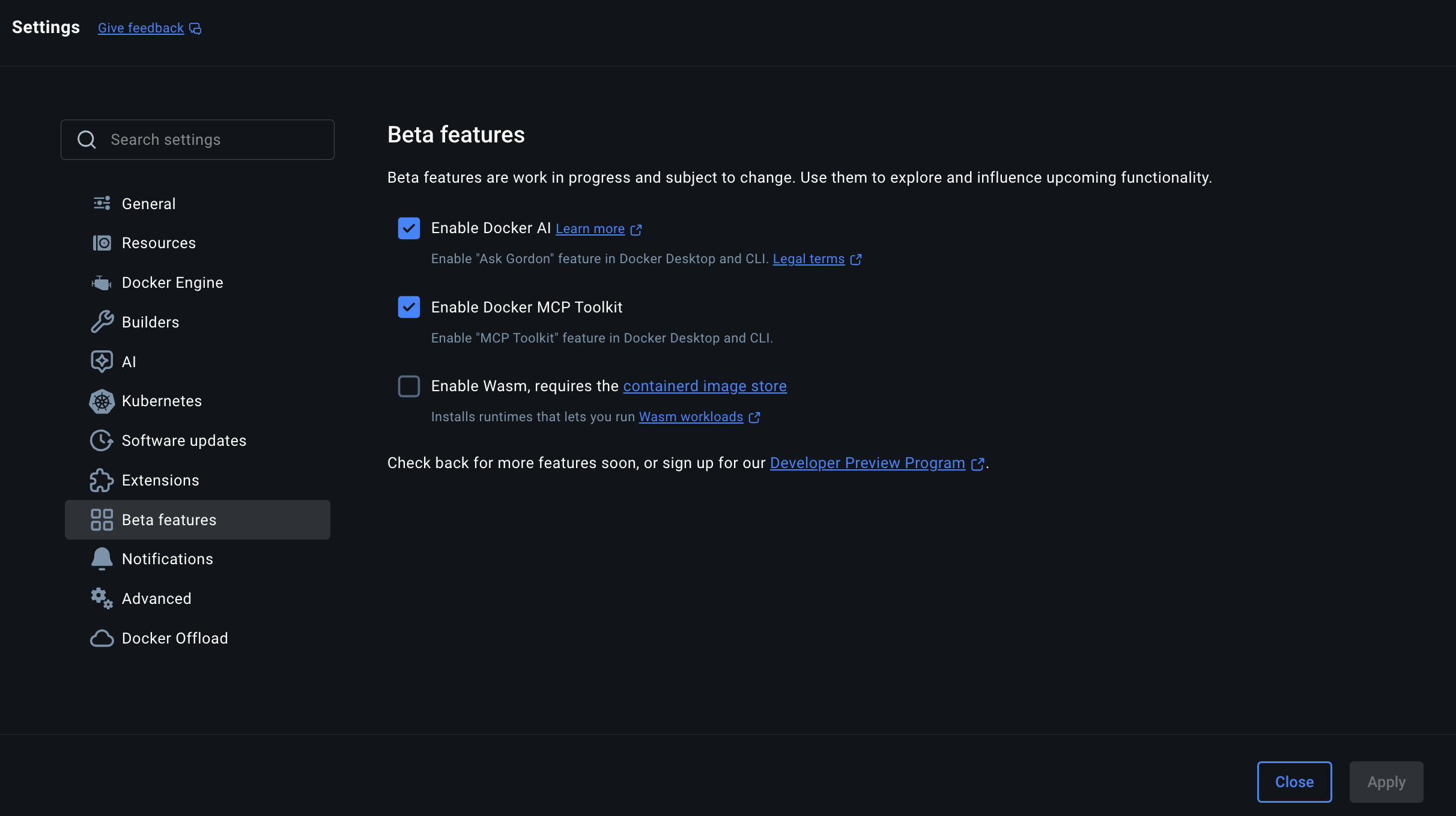1456x816 pixels.
Task: Uncheck the Enable Docker AI checkbox
Action: 409,228
